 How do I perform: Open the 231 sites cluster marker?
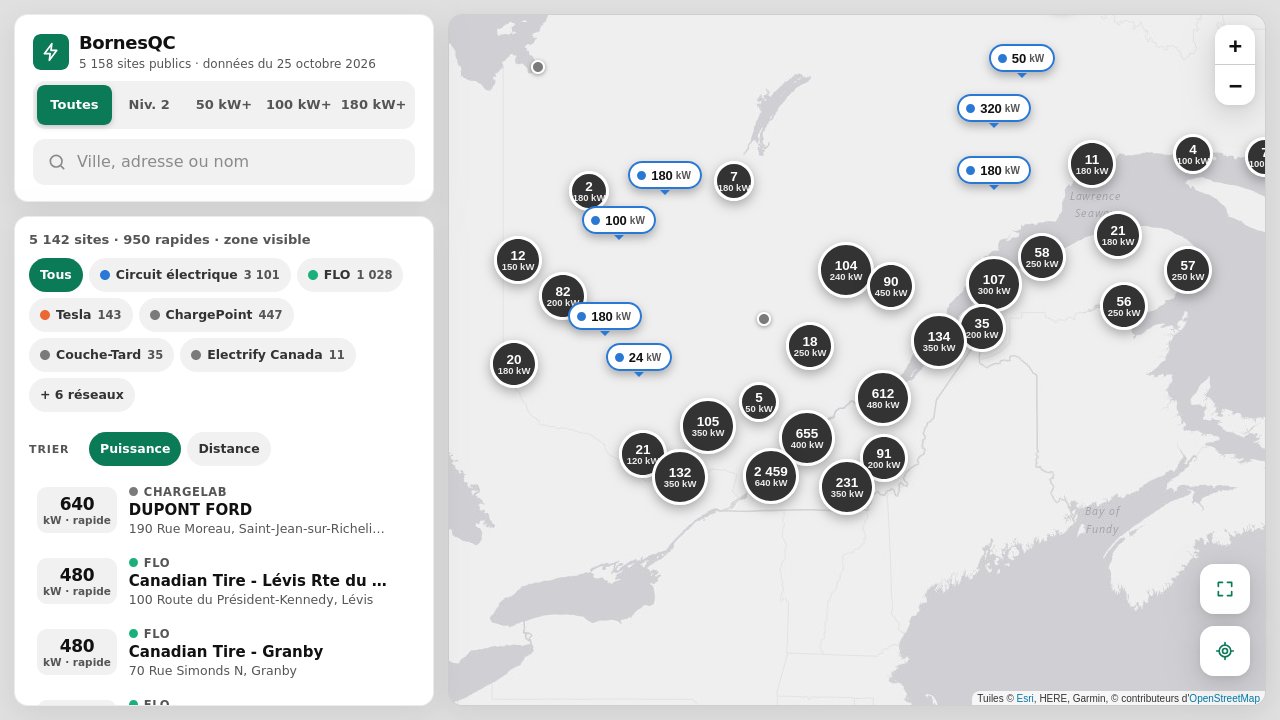847,487
